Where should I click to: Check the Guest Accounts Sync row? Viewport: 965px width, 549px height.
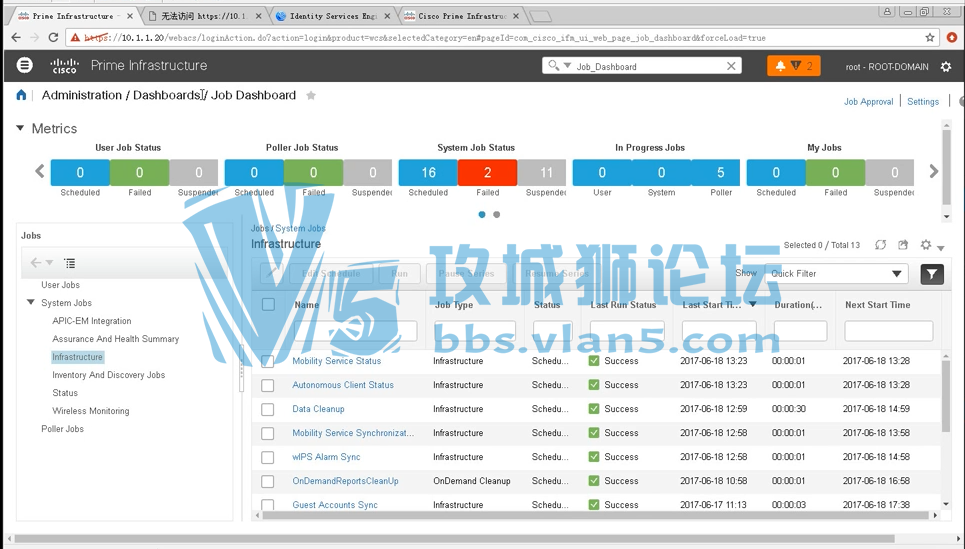click(x=268, y=505)
